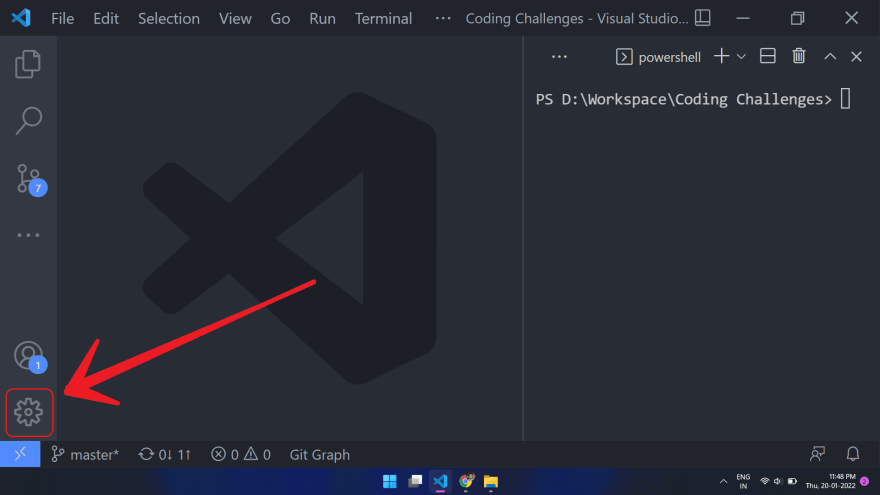Close the terminal panel

tap(856, 57)
